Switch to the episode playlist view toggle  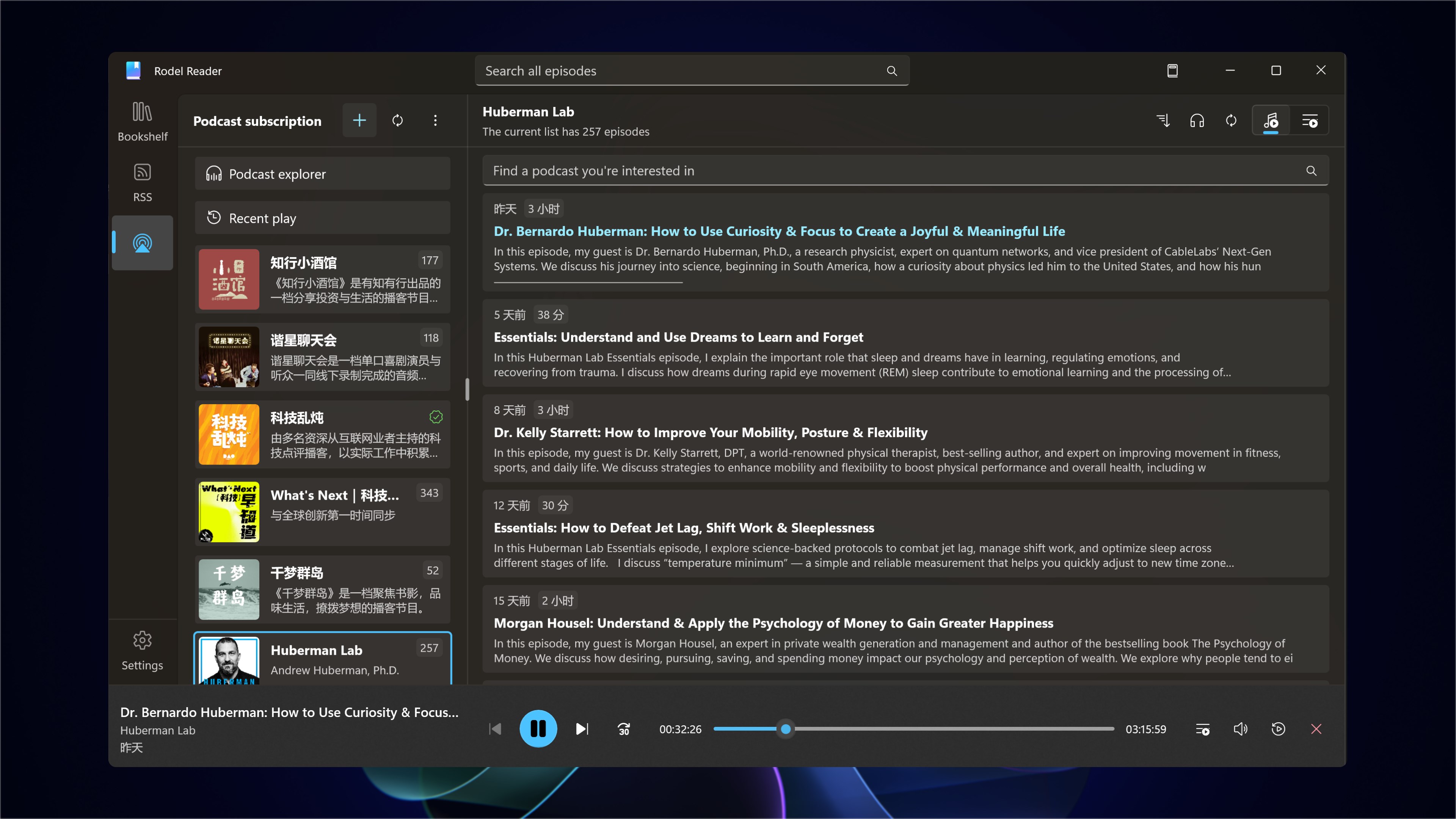pos(1310,121)
